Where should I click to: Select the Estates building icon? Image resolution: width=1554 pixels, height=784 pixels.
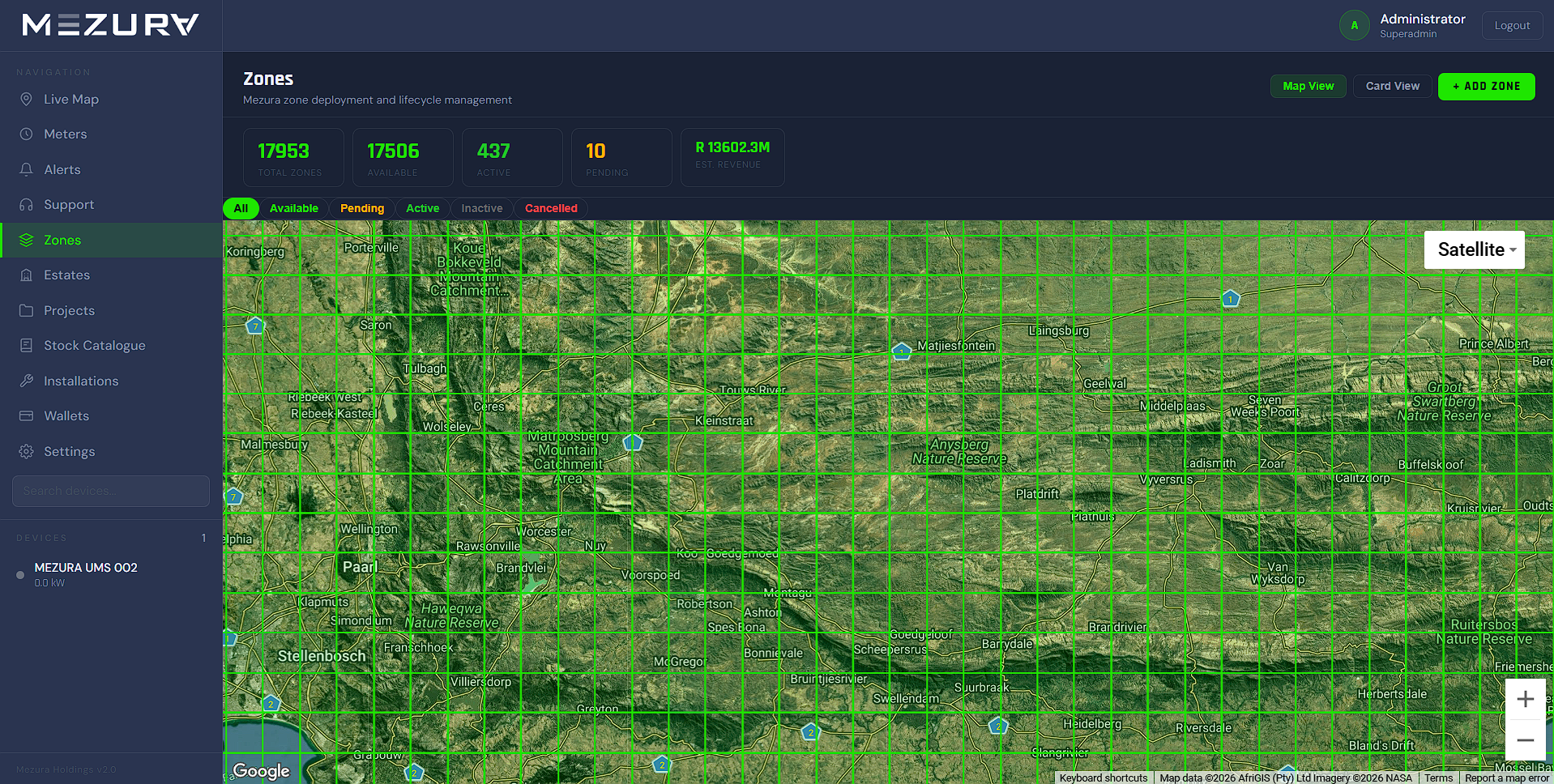pyautogui.click(x=26, y=275)
